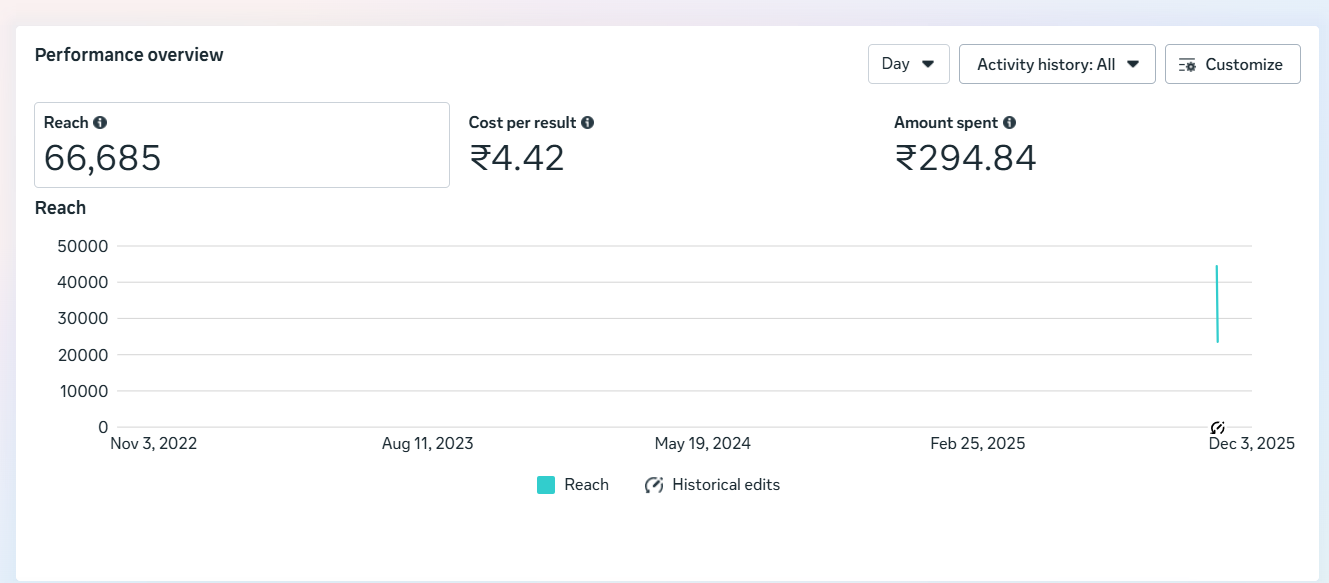Click the caret arrow beside Activity history: All
Viewport: 1329px width, 583px height.
tap(1133, 65)
